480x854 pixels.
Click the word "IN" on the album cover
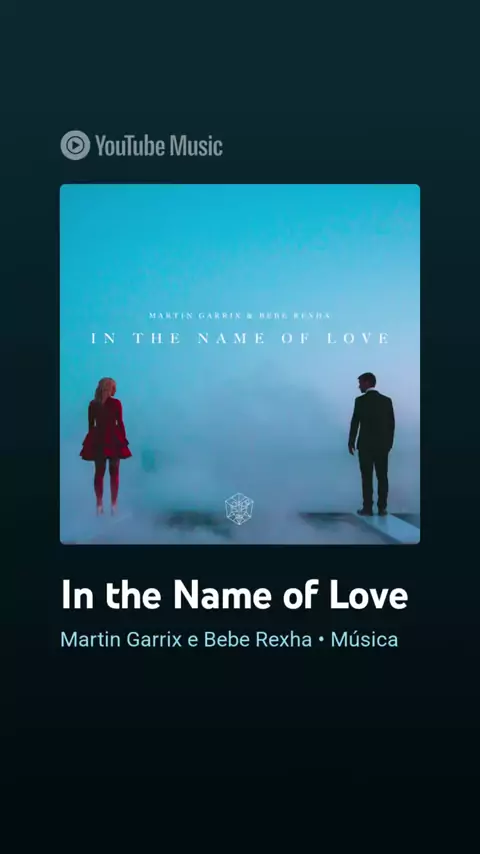[x=104, y=338]
